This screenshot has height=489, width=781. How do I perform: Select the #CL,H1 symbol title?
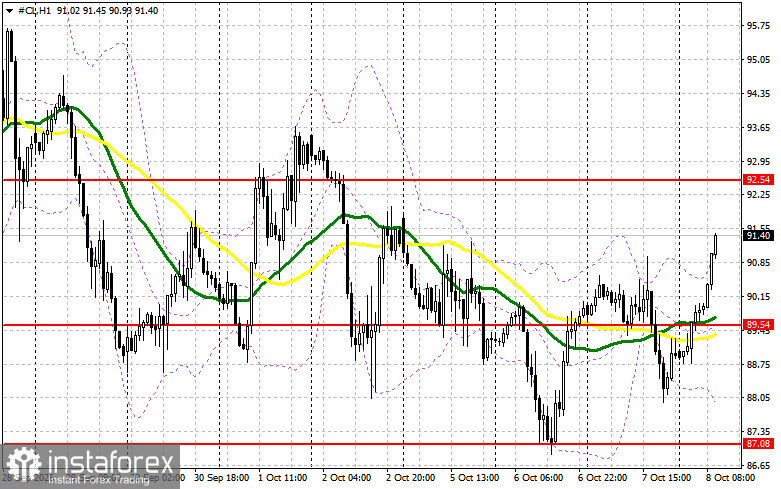click(x=34, y=10)
